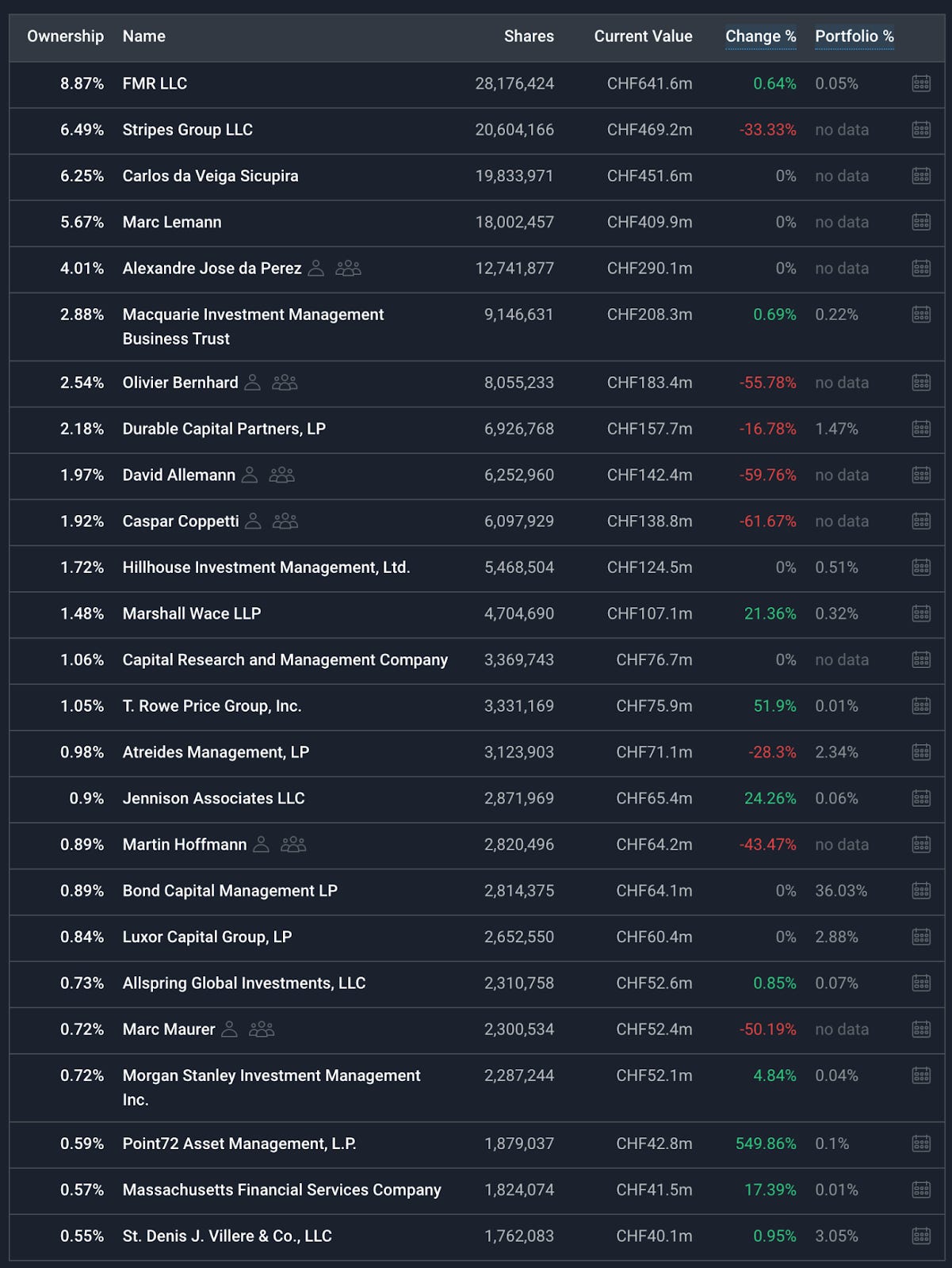The image size is (952, 1268).
Task: Select Carlos da Veiga Sicupira name
Action: 211,176
